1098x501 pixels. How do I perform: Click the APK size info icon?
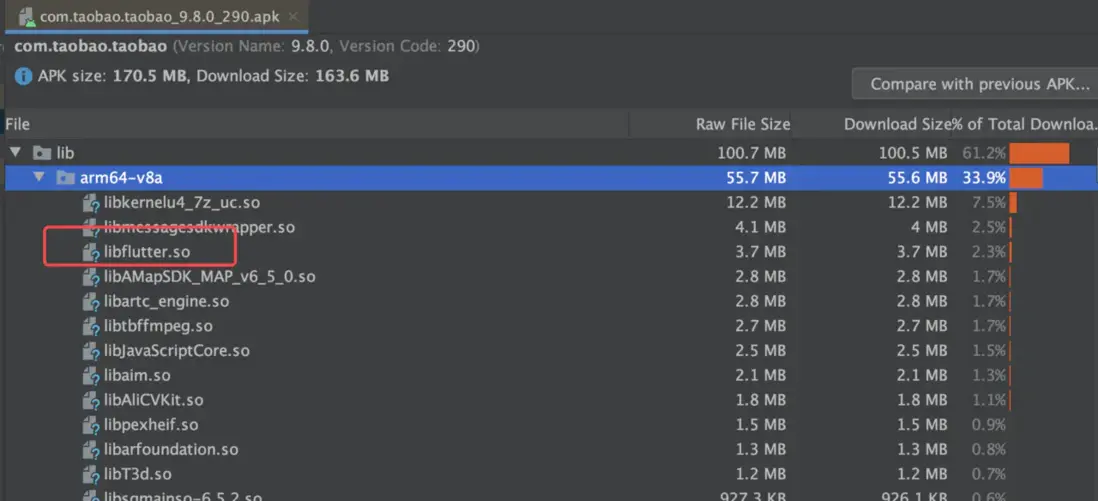coord(22,76)
